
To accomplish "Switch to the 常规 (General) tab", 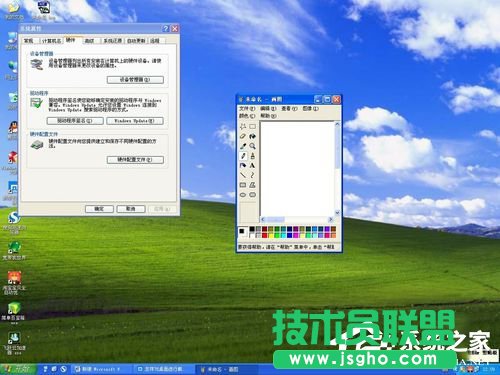I will pos(29,41).
